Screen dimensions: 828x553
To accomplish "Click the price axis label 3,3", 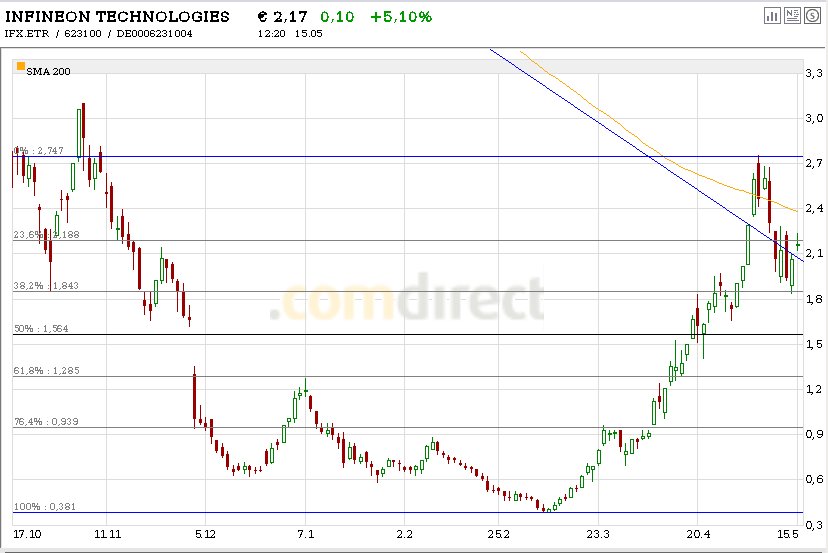I will click(814, 73).
